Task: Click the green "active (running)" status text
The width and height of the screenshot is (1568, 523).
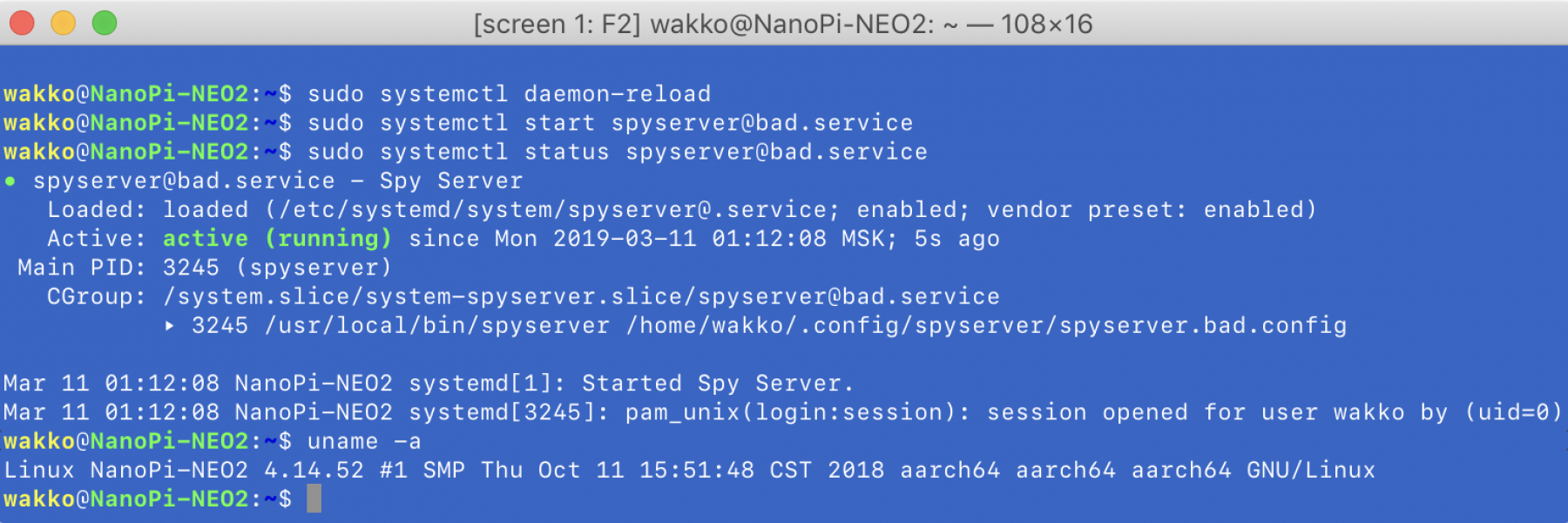Action: click(x=277, y=239)
